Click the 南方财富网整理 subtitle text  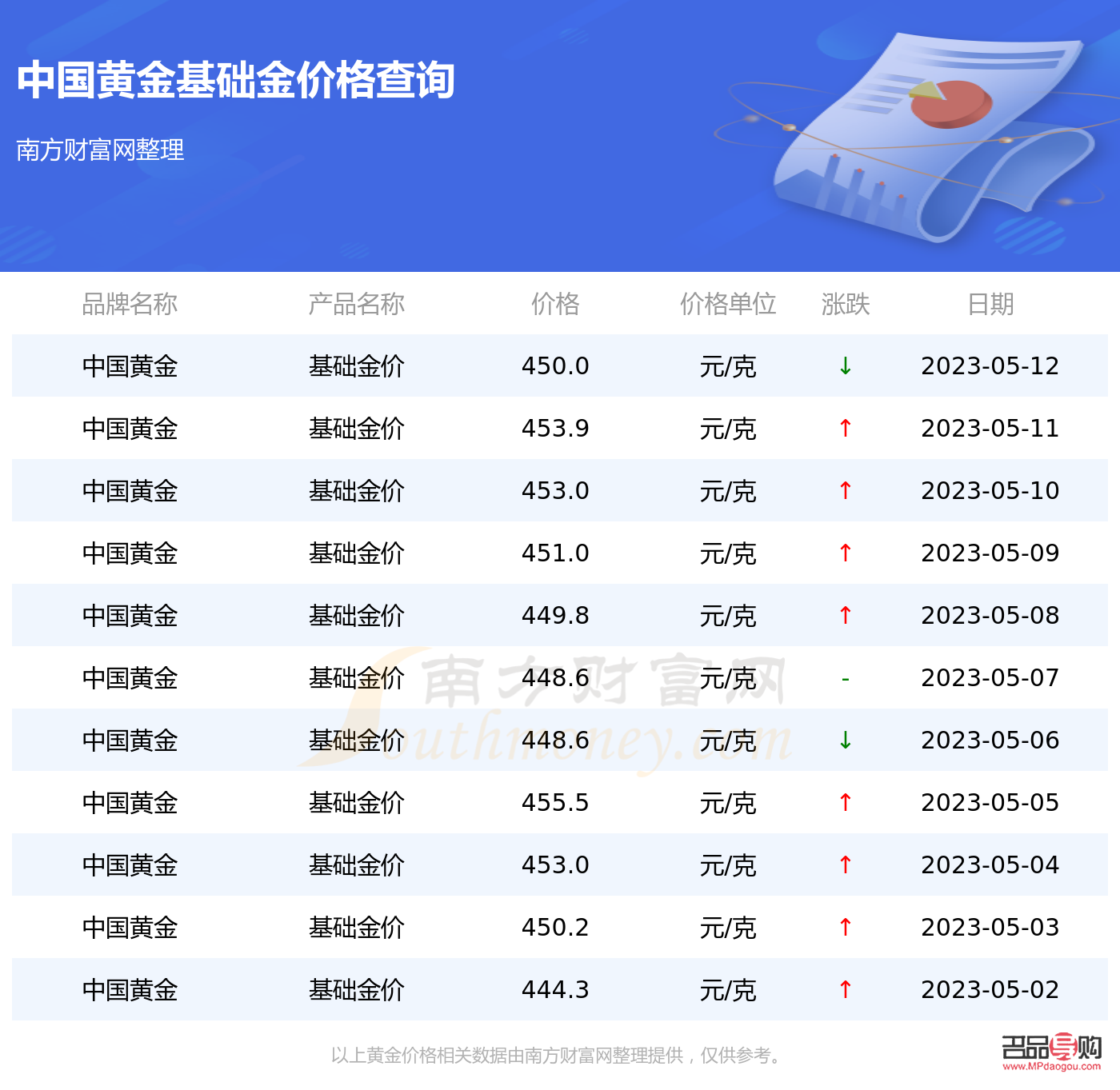[x=101, y=149]
